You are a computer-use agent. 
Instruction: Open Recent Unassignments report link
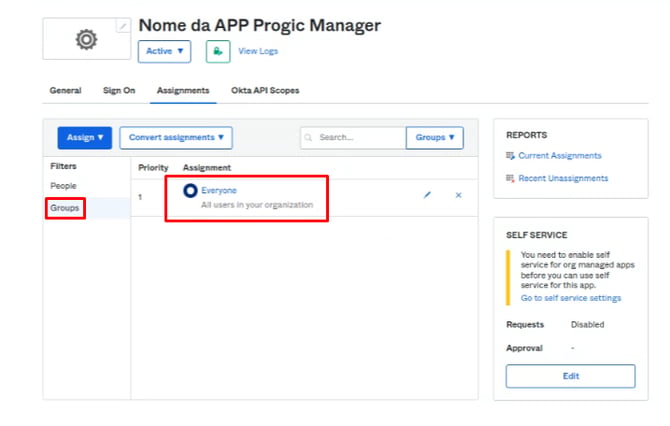coord(563,178)
